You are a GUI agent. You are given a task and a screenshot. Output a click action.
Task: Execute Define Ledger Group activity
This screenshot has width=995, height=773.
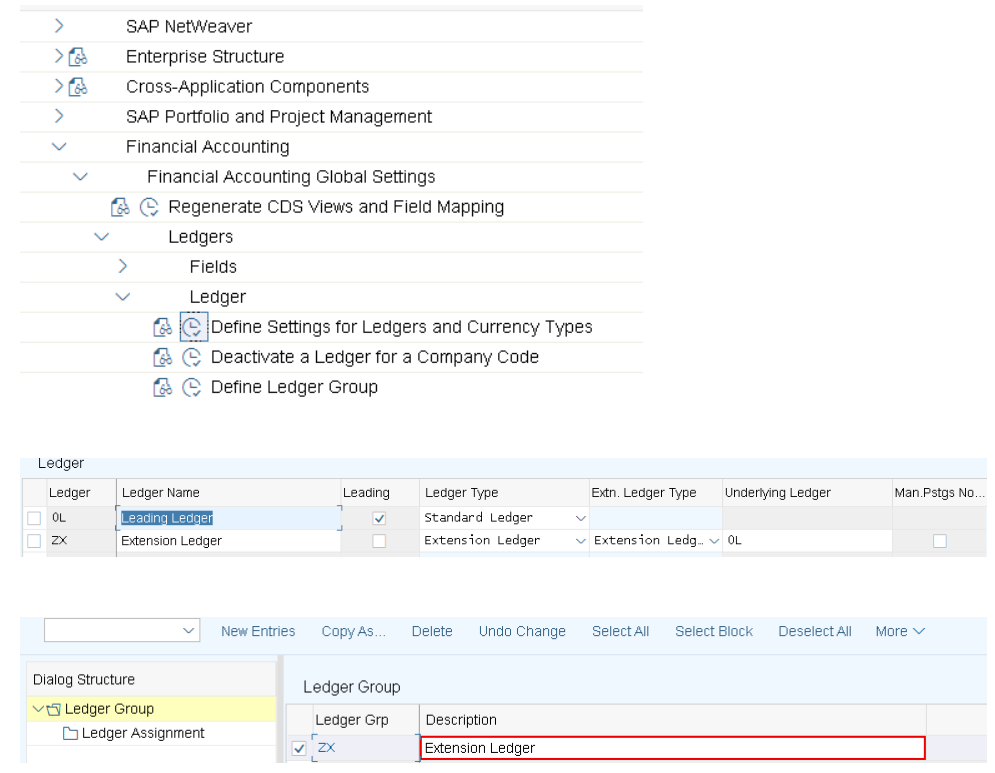(x=192, y=387)
